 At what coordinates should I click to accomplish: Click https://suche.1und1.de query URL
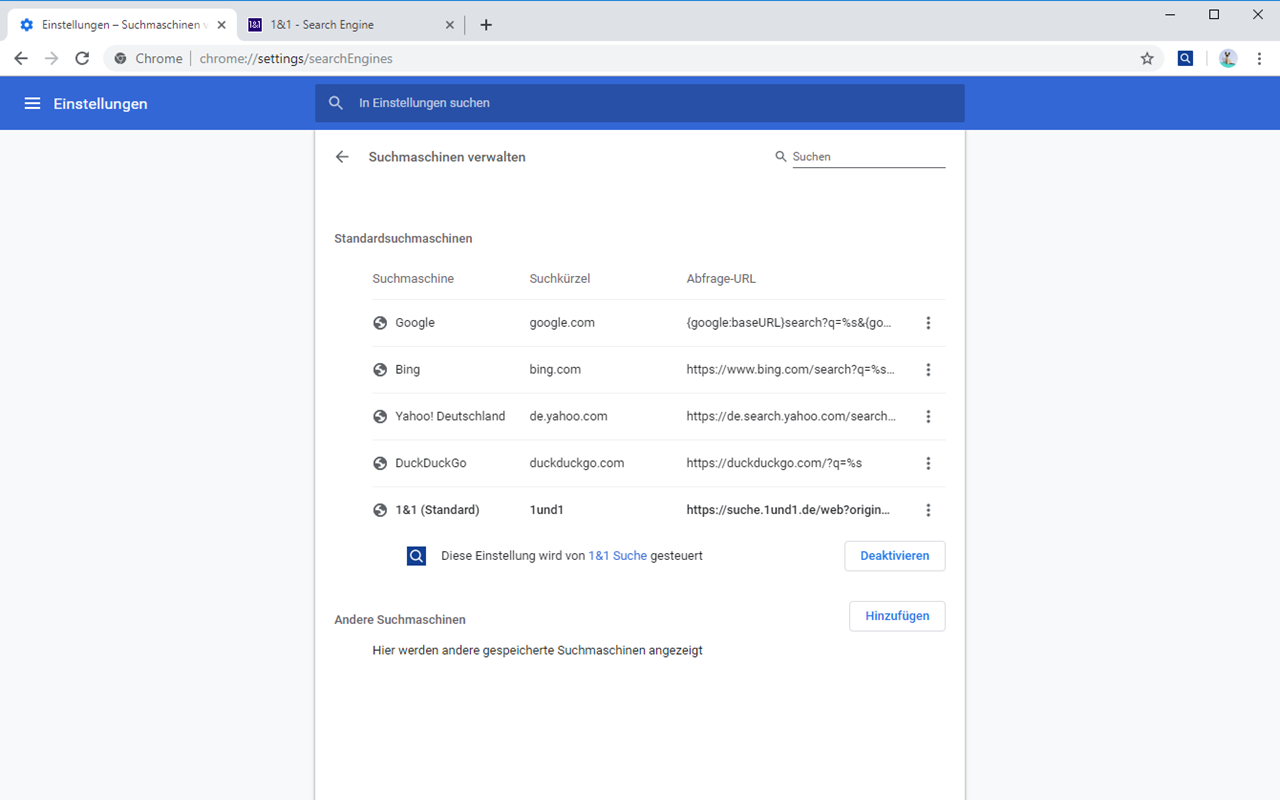coord(788,510)
